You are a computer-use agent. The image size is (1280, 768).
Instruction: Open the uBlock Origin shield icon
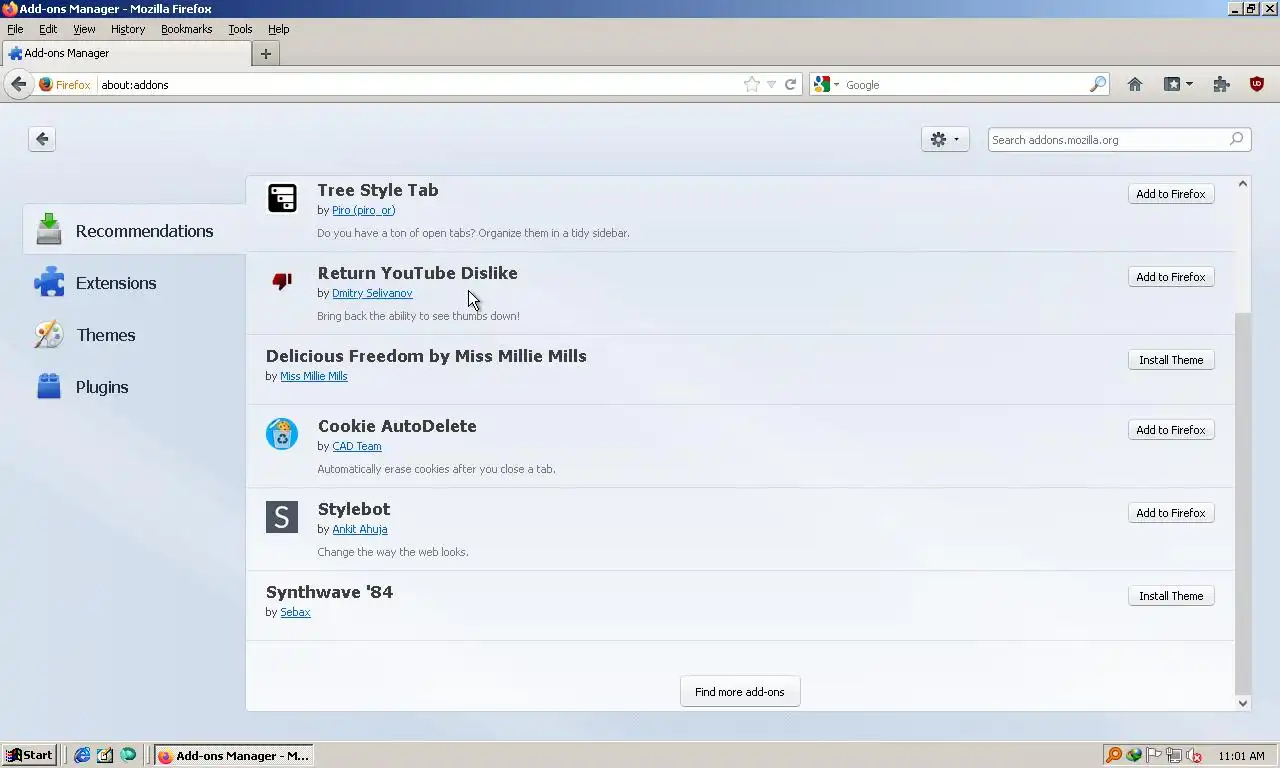(1257, 85)
